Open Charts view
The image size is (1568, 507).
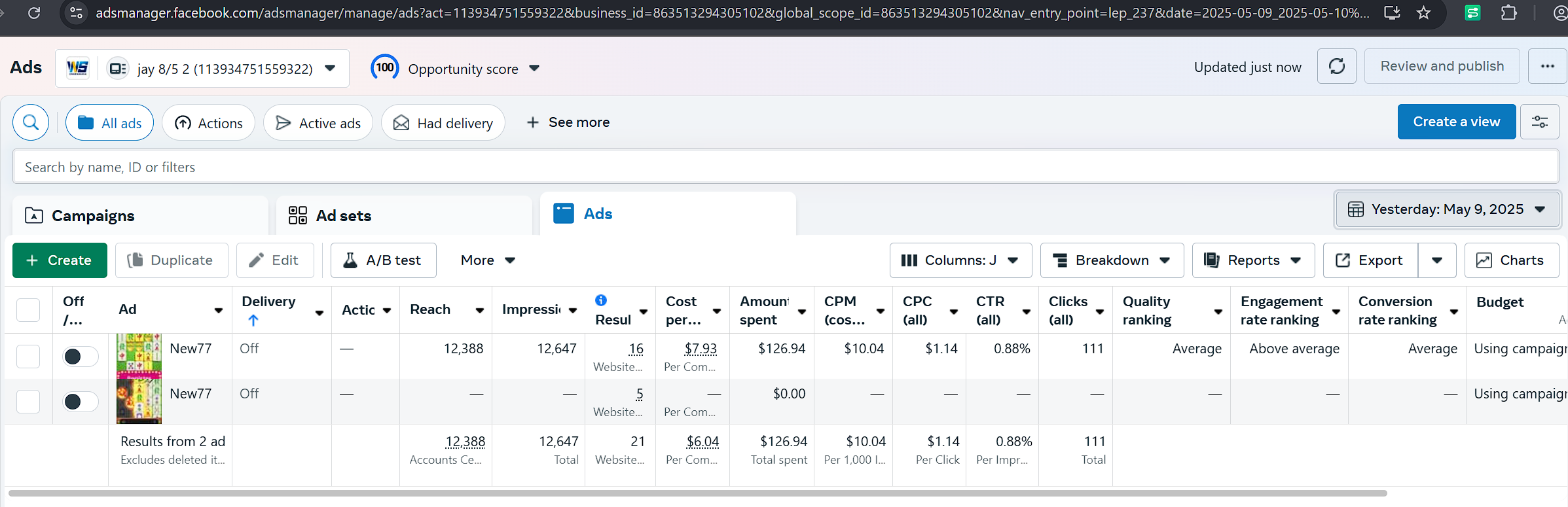(x=1511, y=260)
